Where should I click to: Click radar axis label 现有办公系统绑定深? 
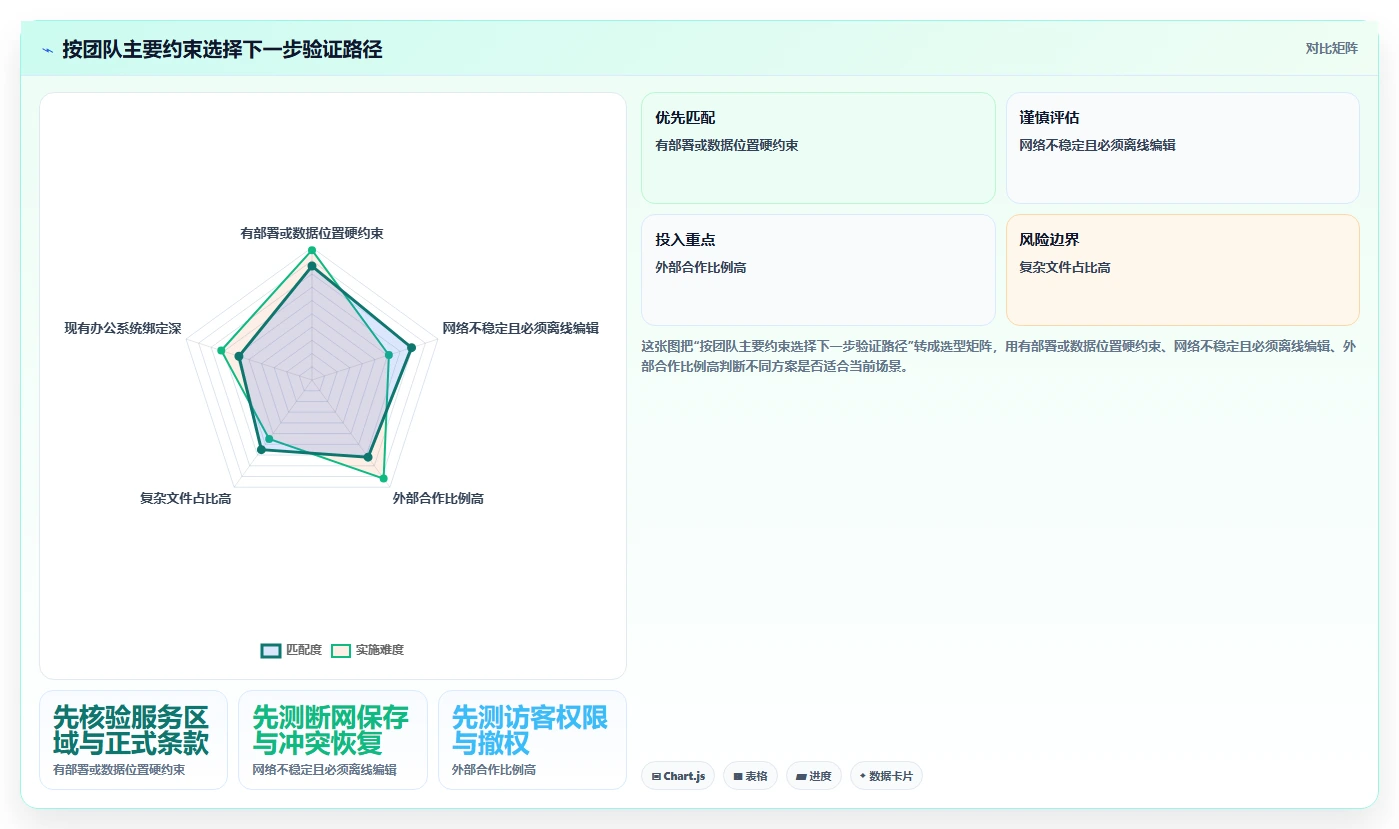(x=123, y=328)
